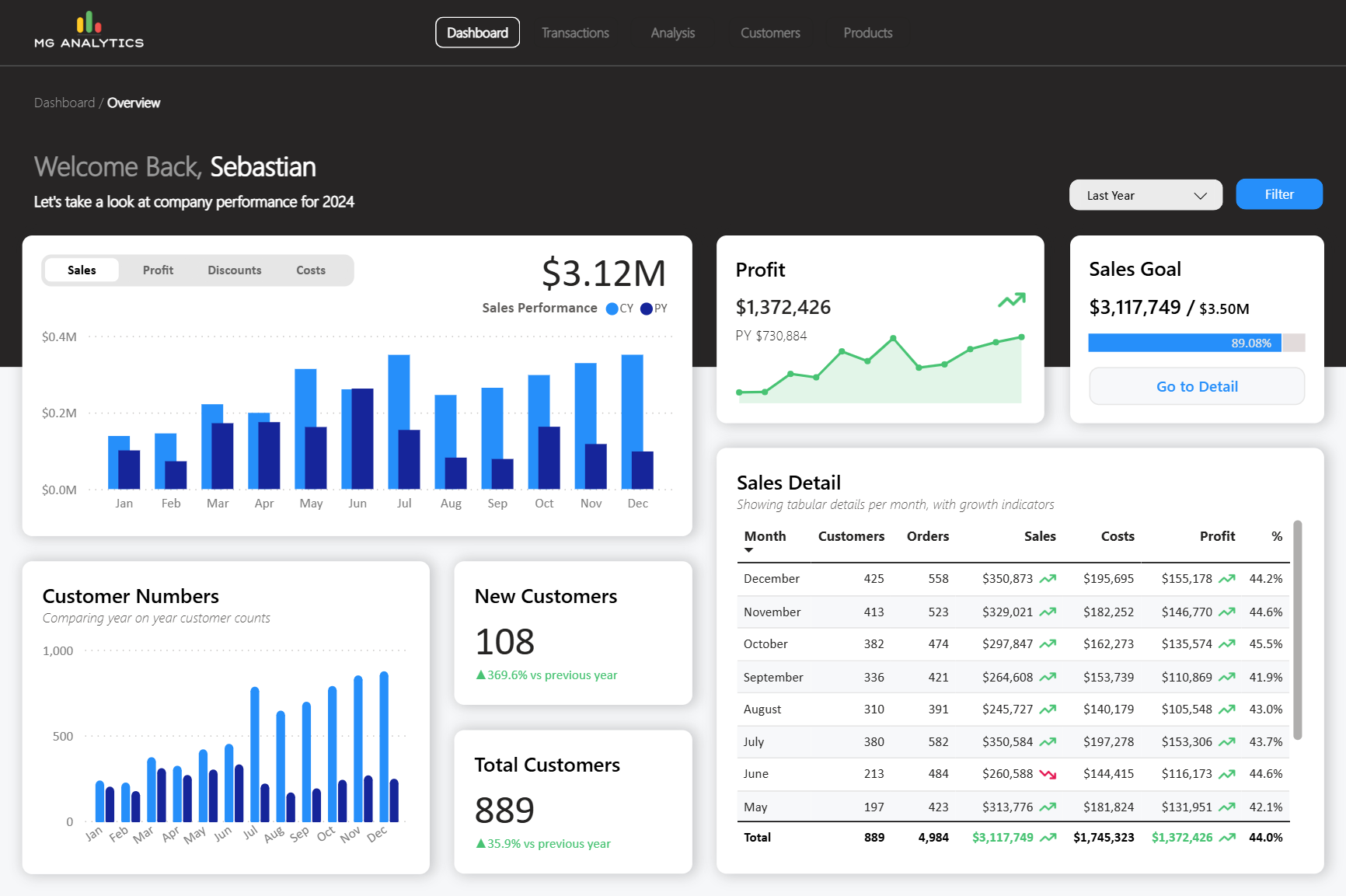Click the MG Analytics logo
1346x896 pixels.
click(x=89, y=31)
